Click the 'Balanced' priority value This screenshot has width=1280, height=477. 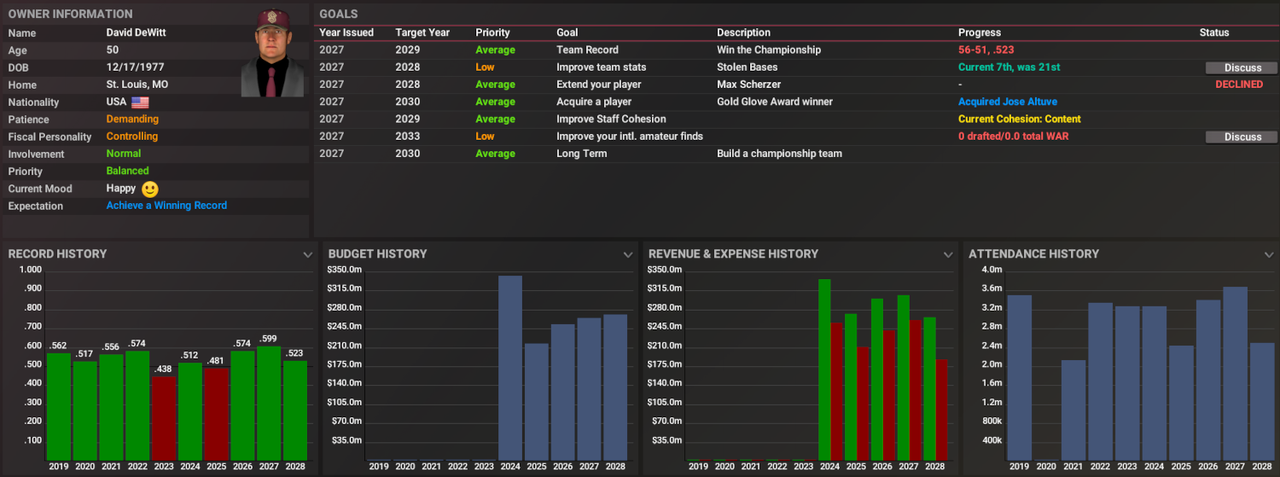(x=128, y=171)
